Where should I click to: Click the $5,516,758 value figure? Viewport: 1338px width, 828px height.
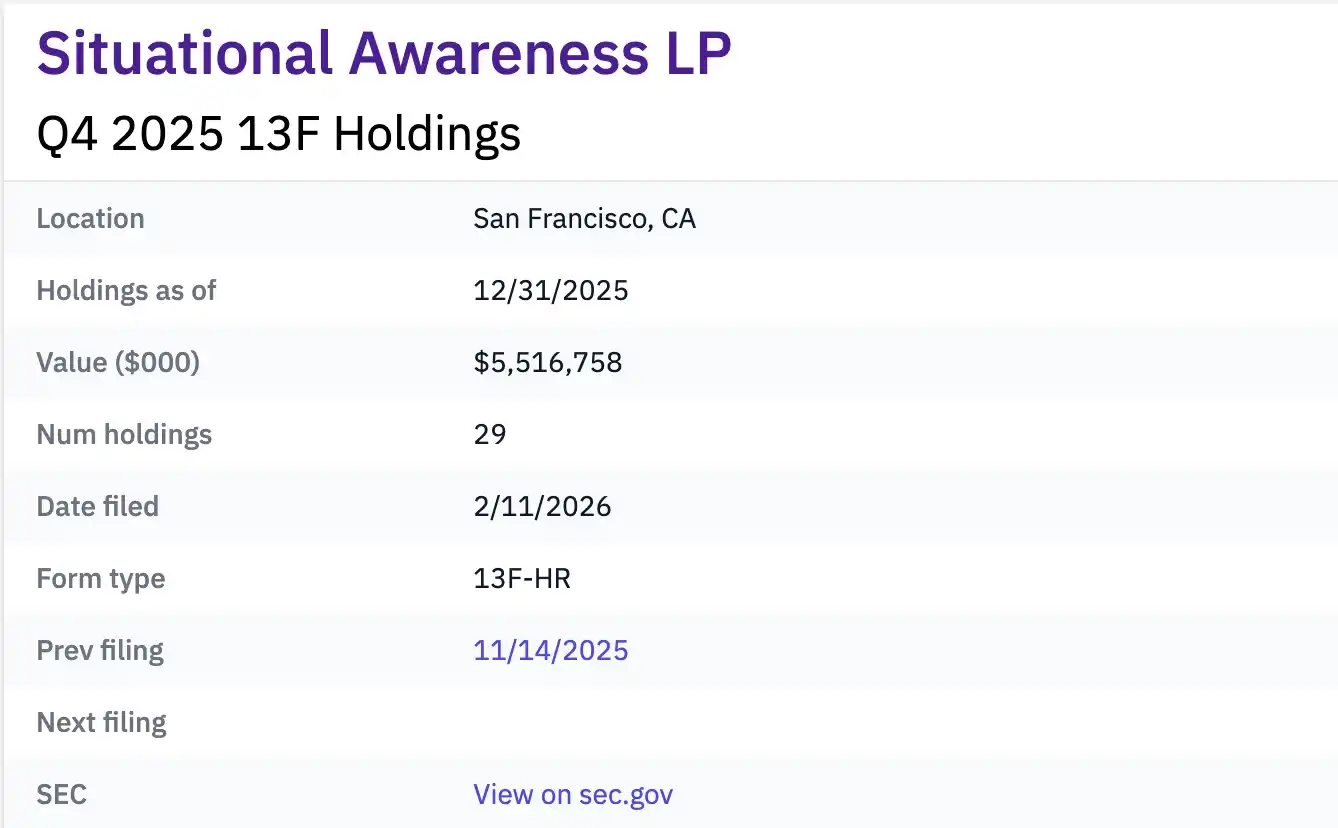tap(547, 362)
